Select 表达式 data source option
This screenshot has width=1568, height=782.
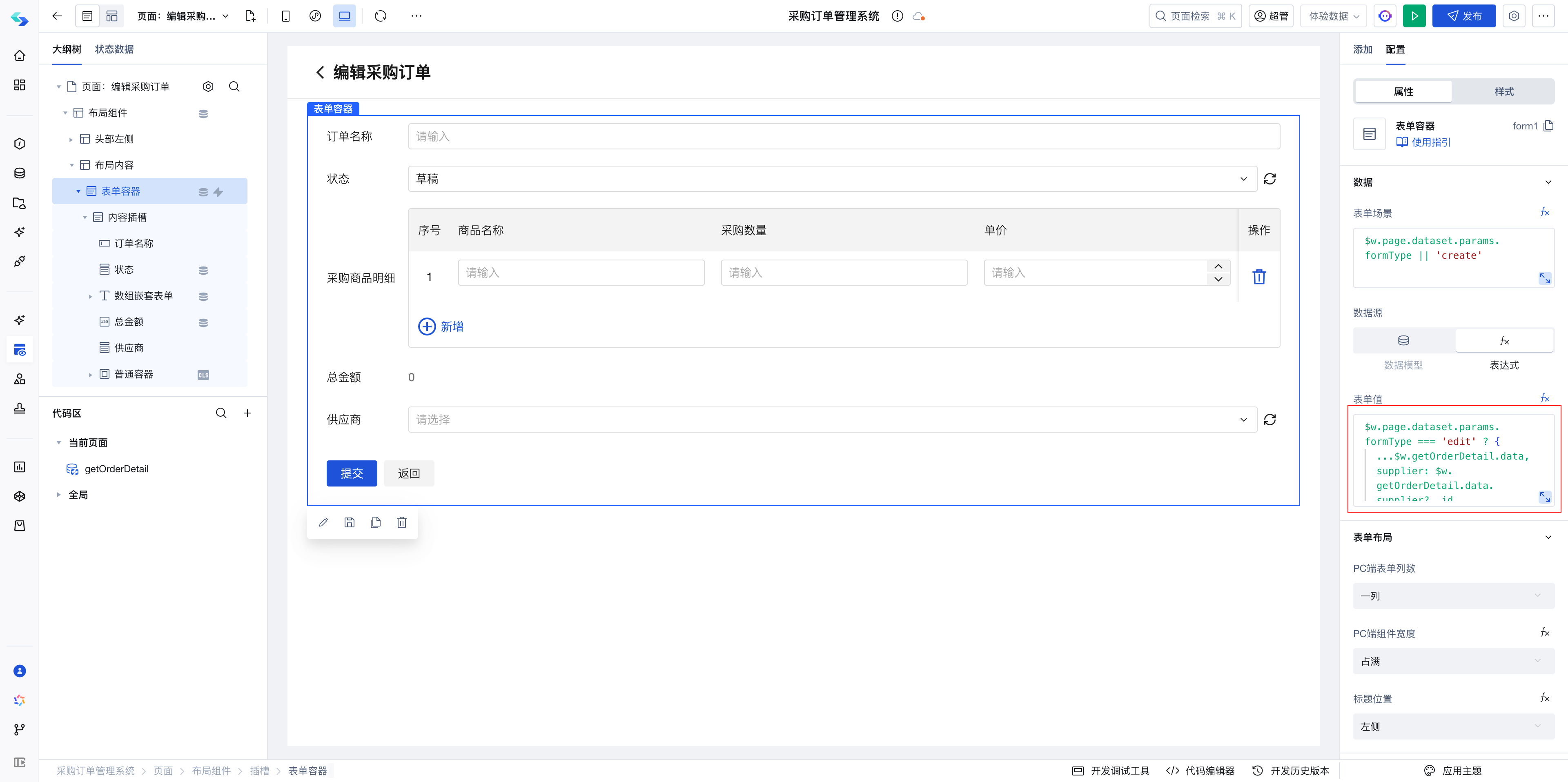point(1504,340)
